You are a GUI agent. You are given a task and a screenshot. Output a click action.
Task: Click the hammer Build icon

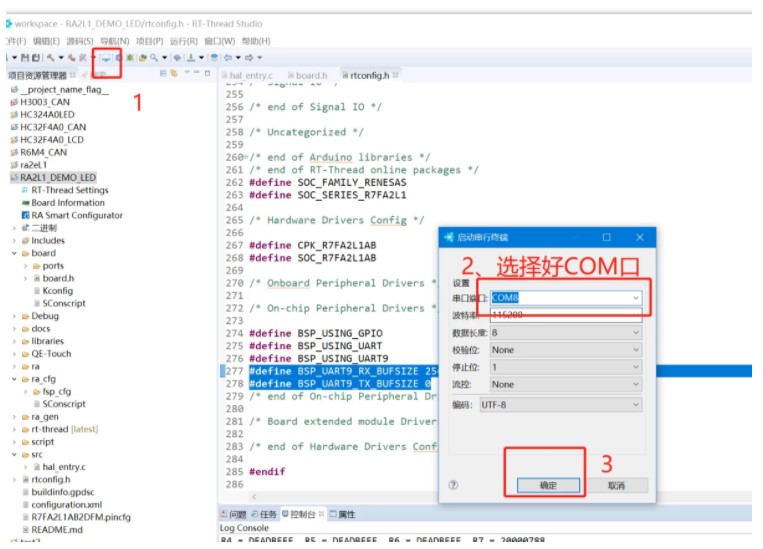coord(51,58)
